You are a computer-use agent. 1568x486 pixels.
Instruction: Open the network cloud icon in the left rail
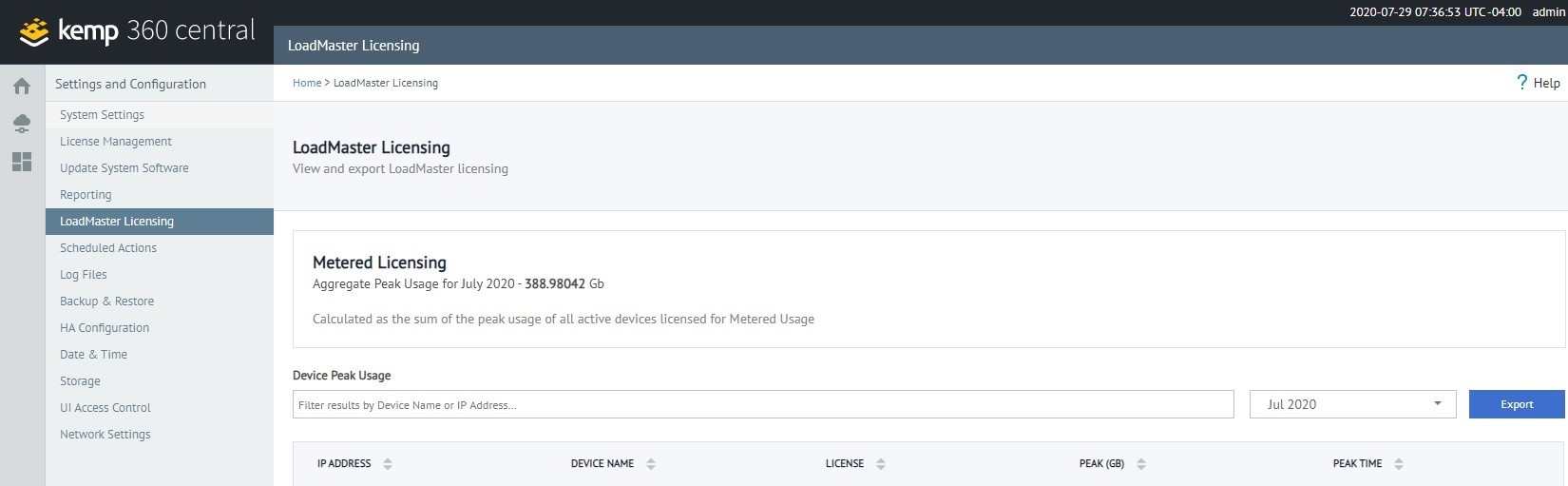(22, 124)
